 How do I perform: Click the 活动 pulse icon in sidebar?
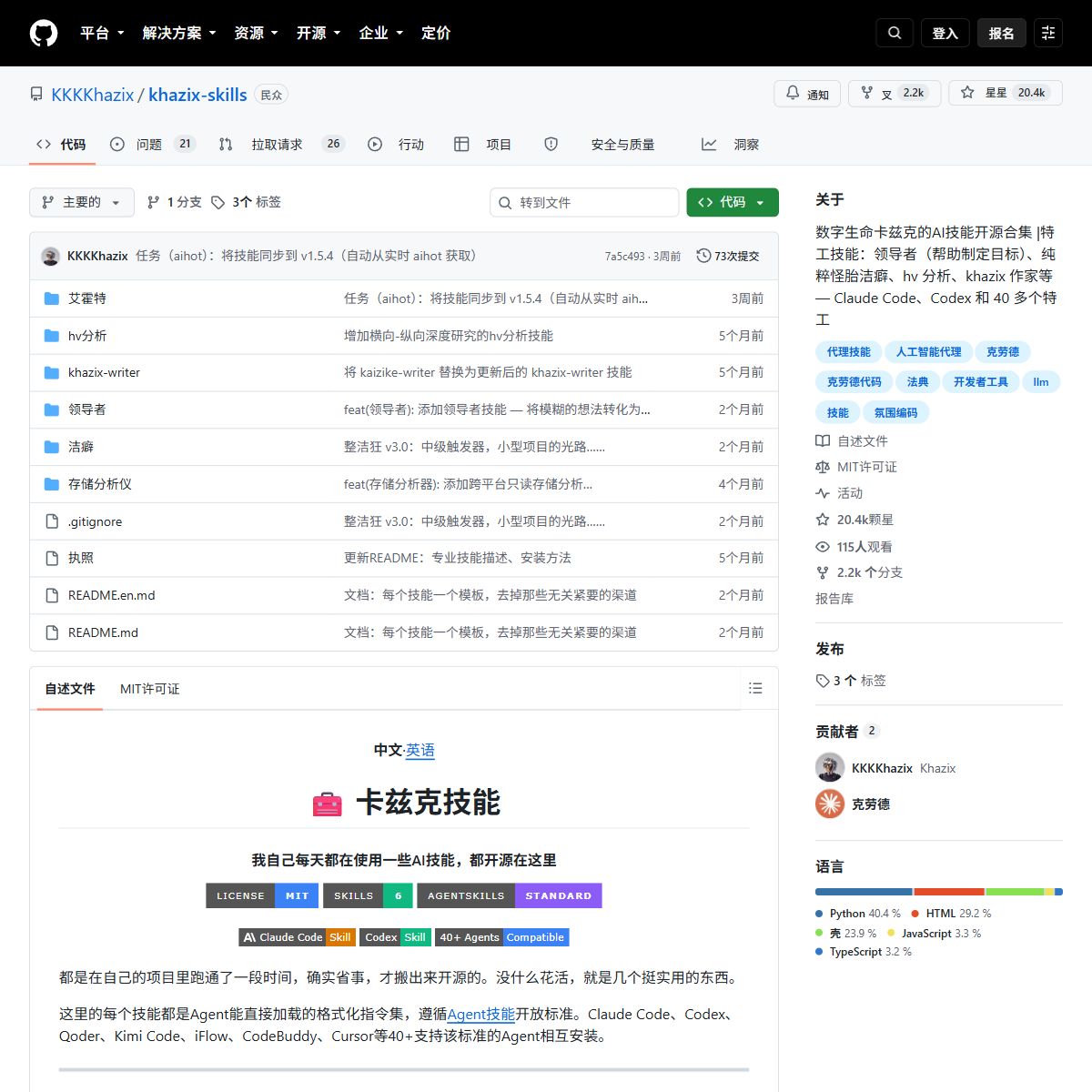click(823, 493)
